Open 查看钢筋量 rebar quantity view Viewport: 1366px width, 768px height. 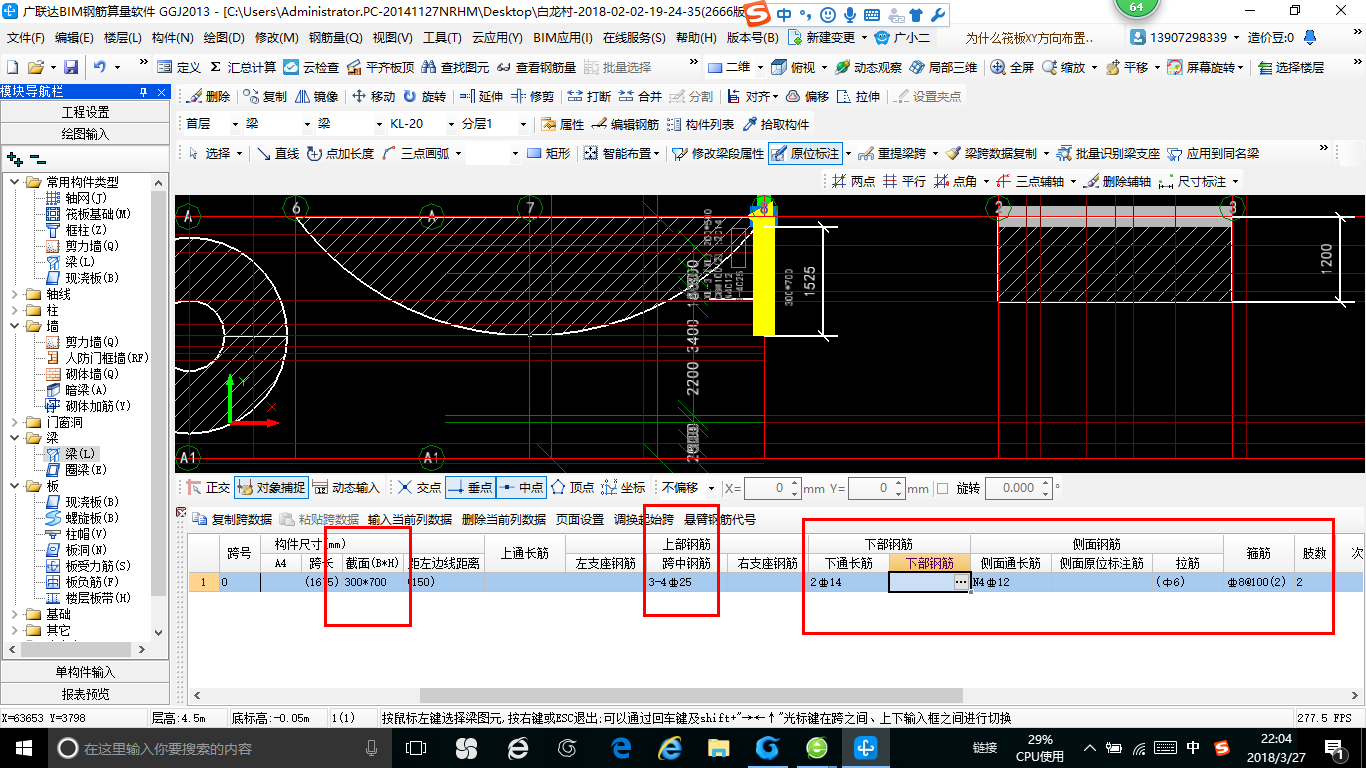pyautogui.click(x=536, y=67)
